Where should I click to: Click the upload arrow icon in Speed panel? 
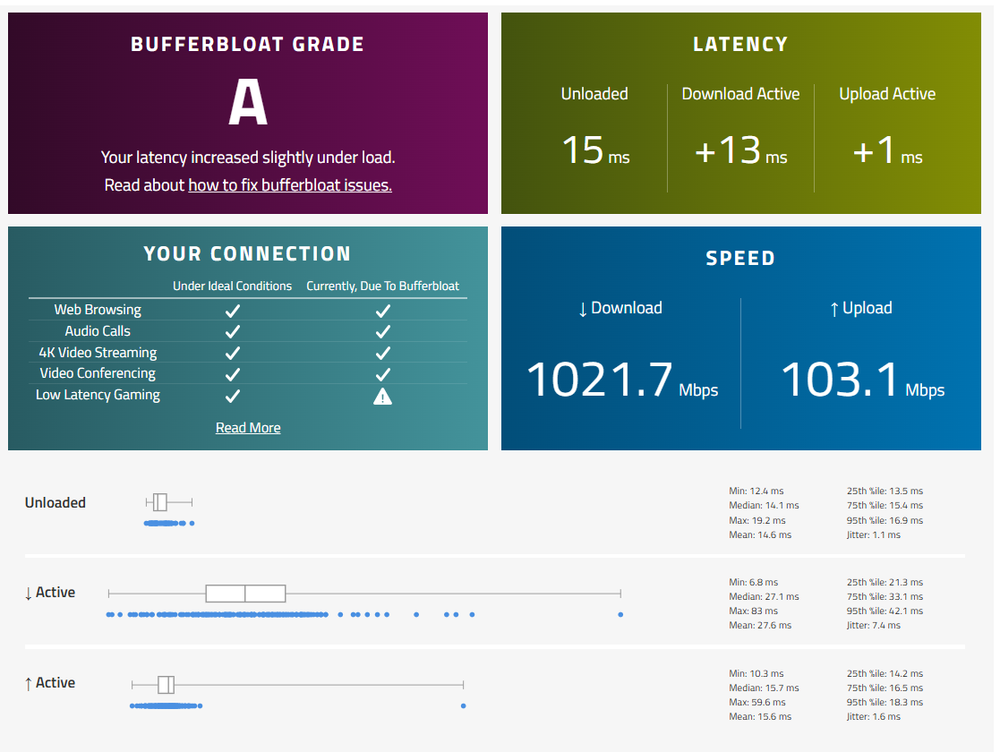click(x=834, y=309)
